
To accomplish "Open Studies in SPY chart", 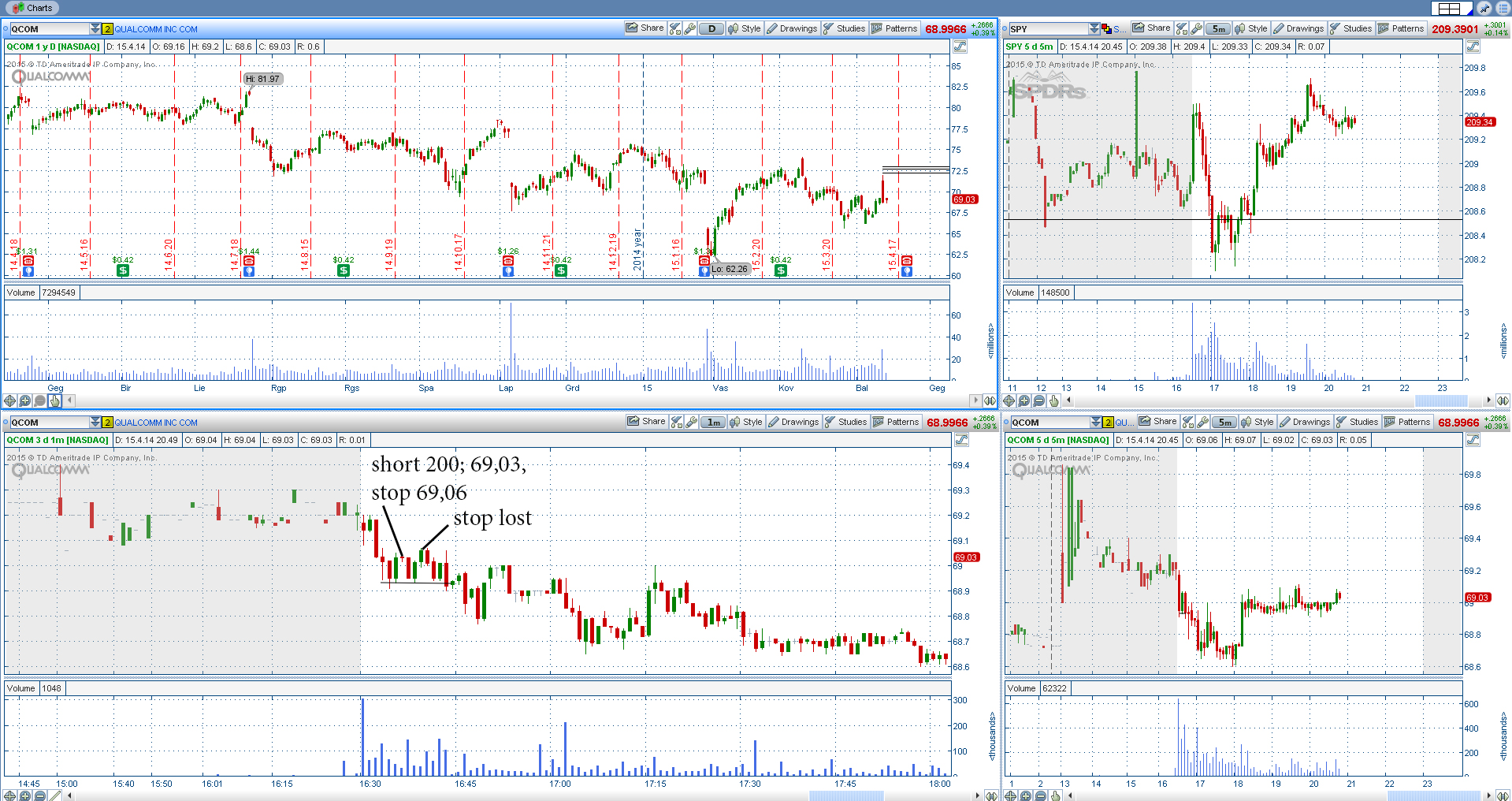I will click(1350, 28).
